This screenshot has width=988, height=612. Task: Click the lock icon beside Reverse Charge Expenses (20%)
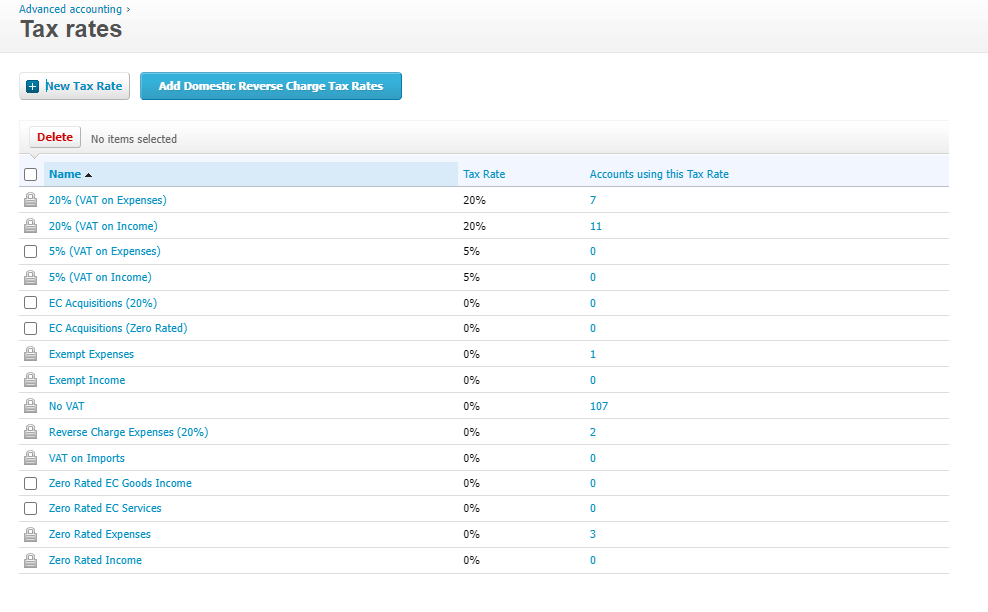[x=30, y=432]
